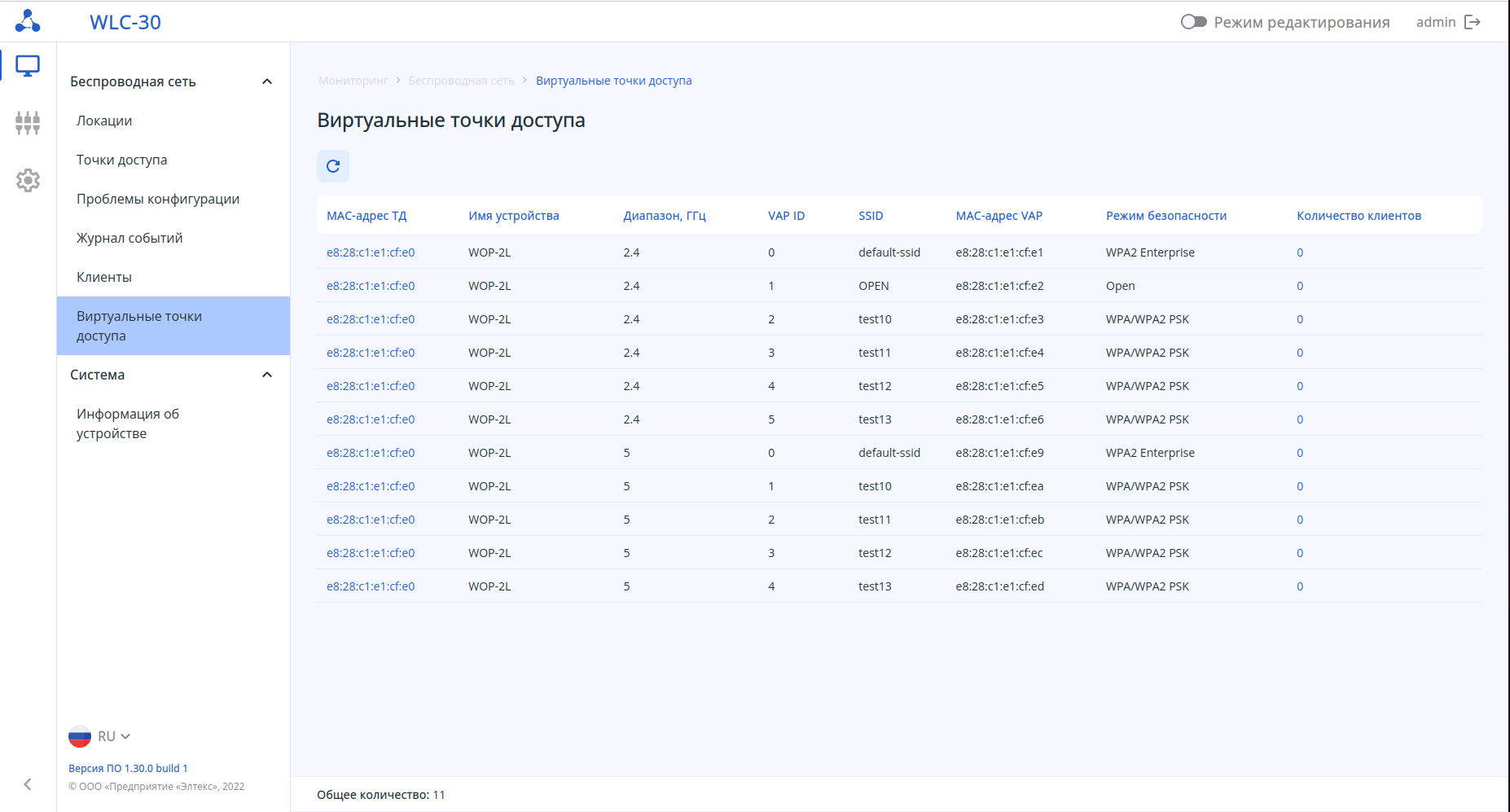Select Клиенты in the sidebar menu

tap(104, 277)
